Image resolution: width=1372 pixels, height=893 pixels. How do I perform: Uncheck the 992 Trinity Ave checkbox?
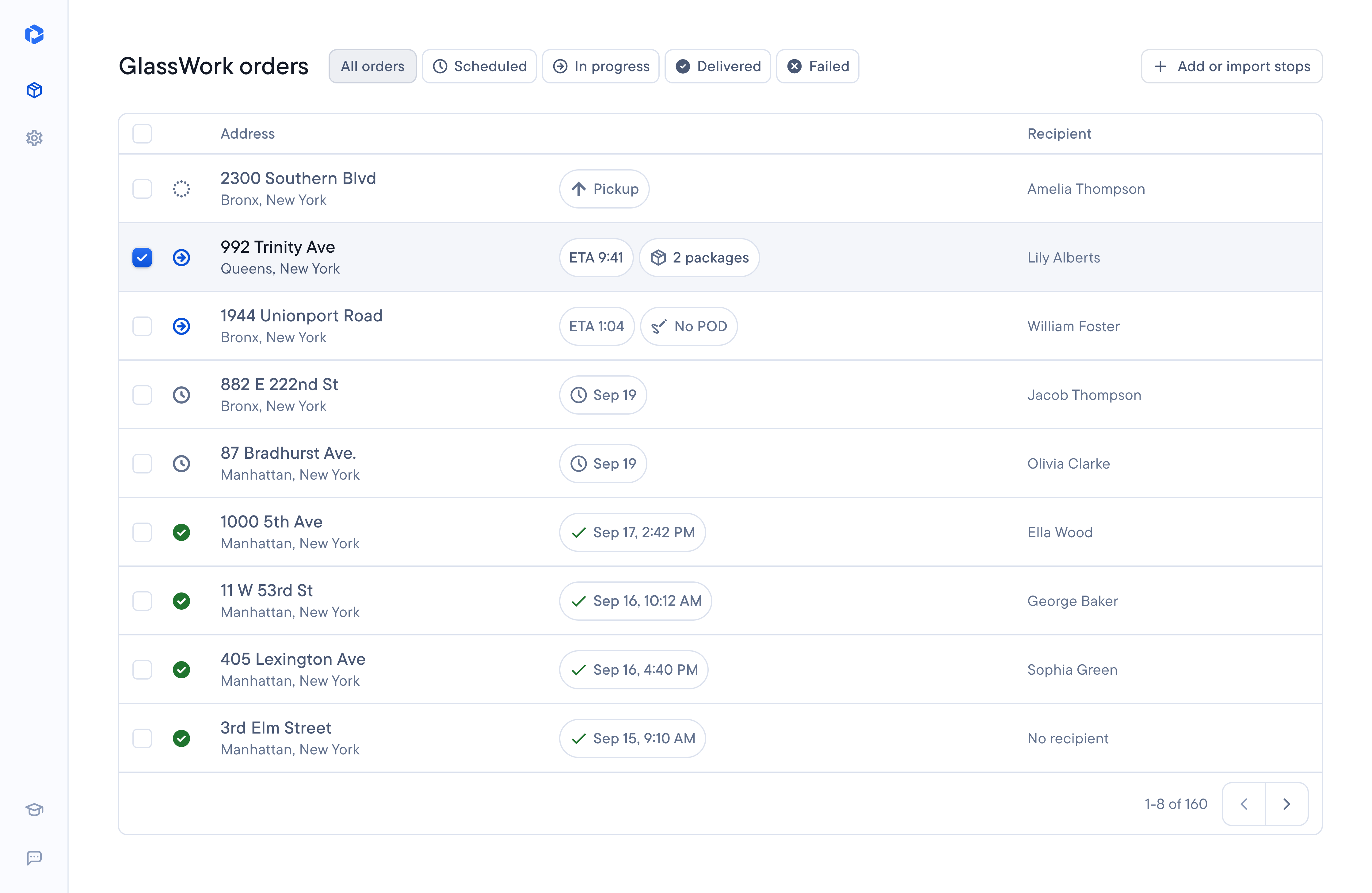point(142,257)
